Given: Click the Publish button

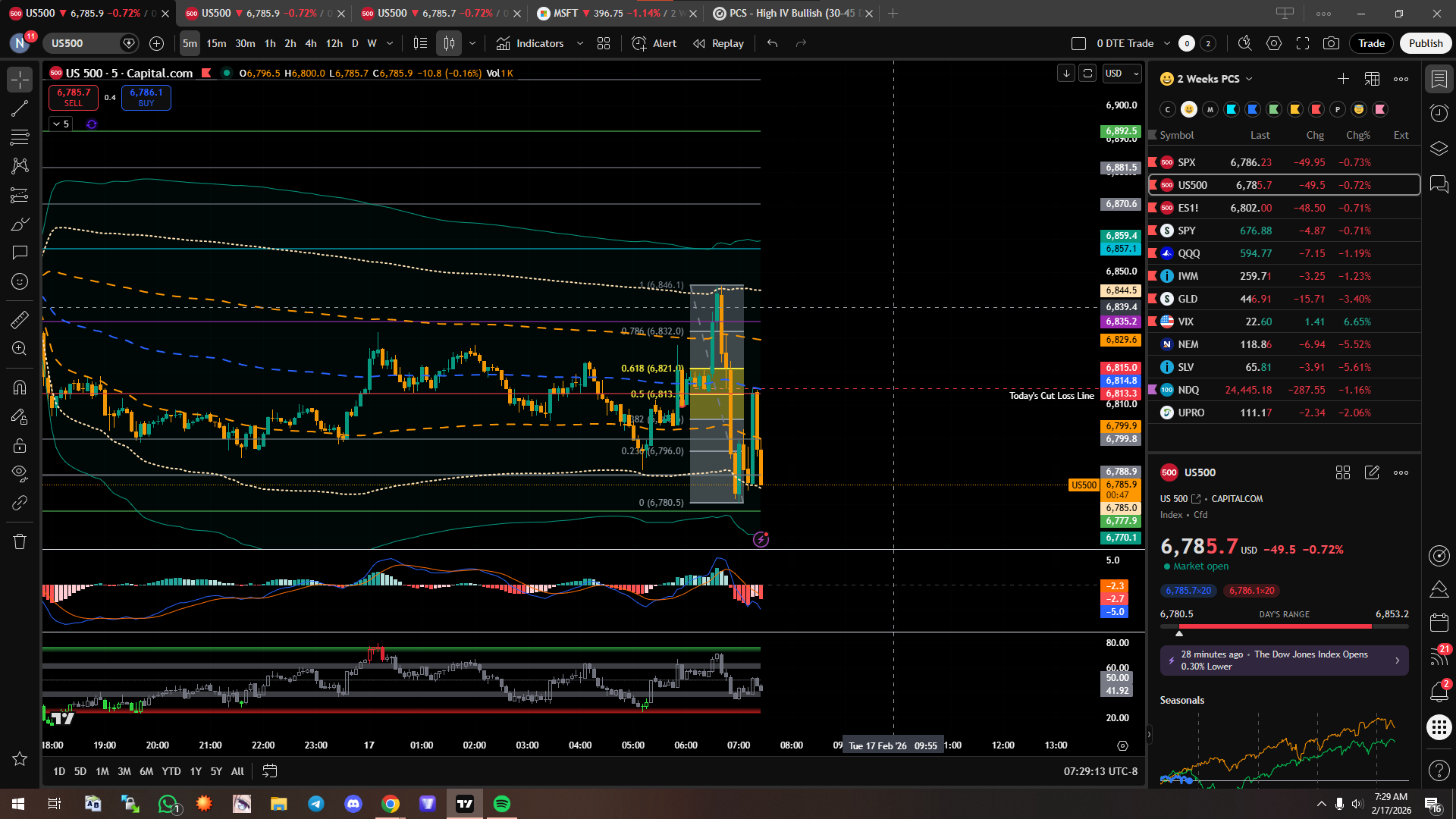Looking at the screenshot, I should (x=1425, y=43).
